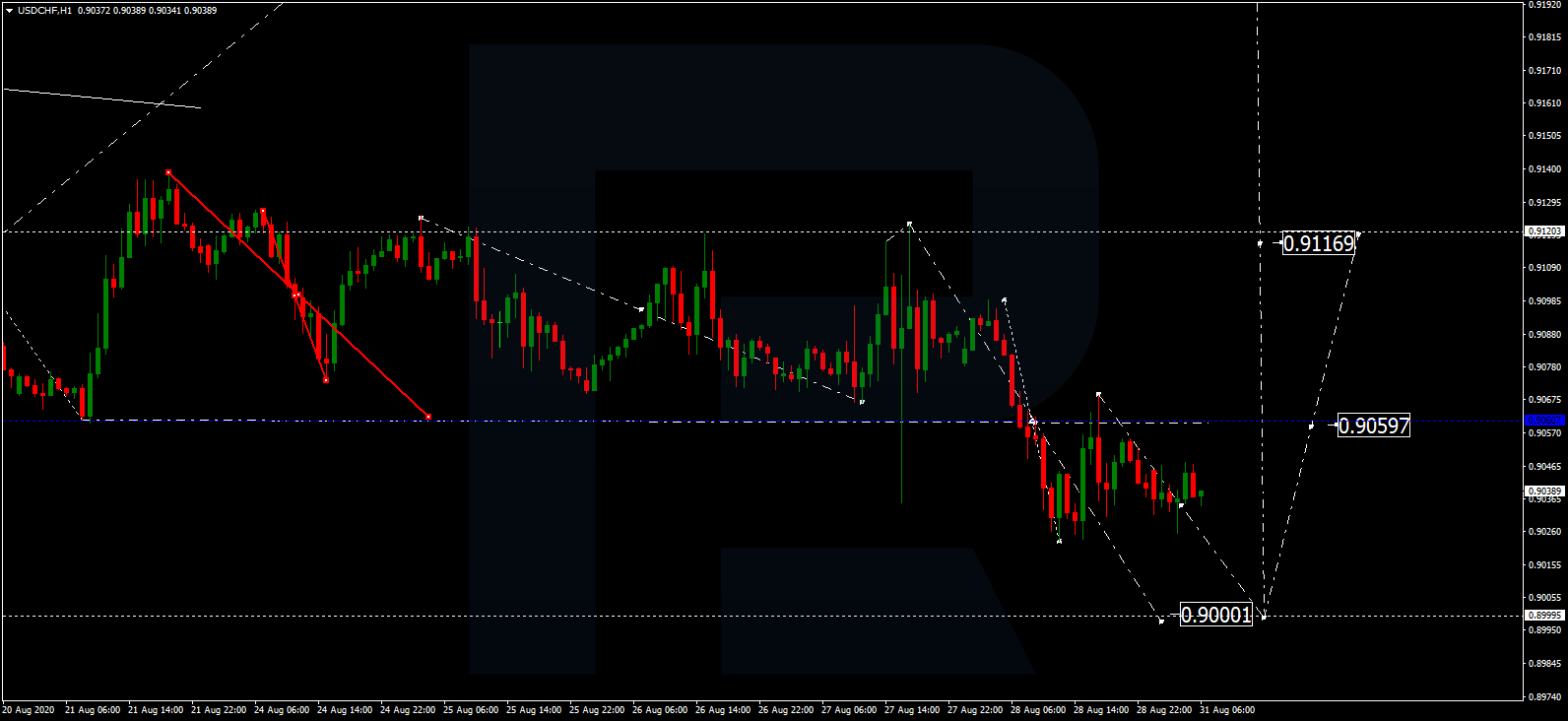Click the 0.91815 value on price axis

(x=1544, y=37)
